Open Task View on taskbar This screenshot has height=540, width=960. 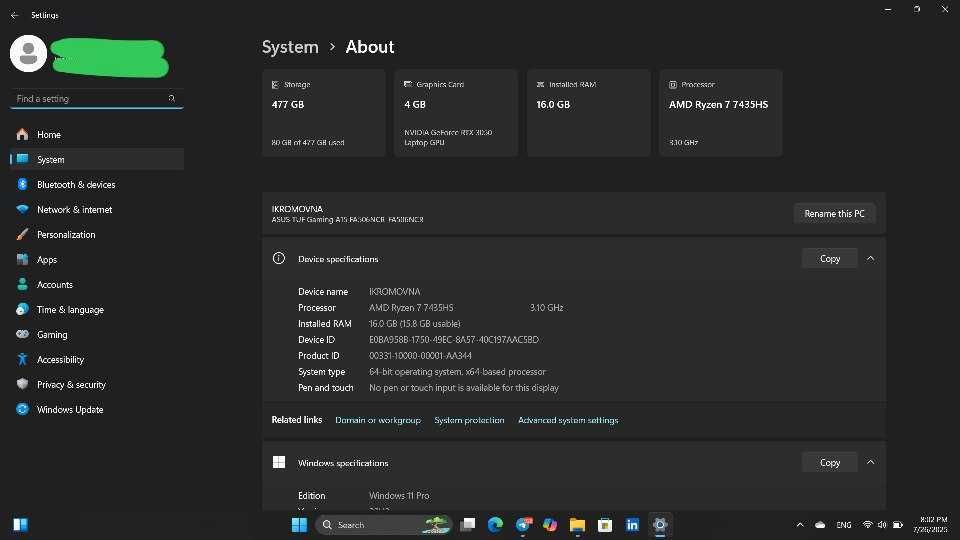coord(468,525)
